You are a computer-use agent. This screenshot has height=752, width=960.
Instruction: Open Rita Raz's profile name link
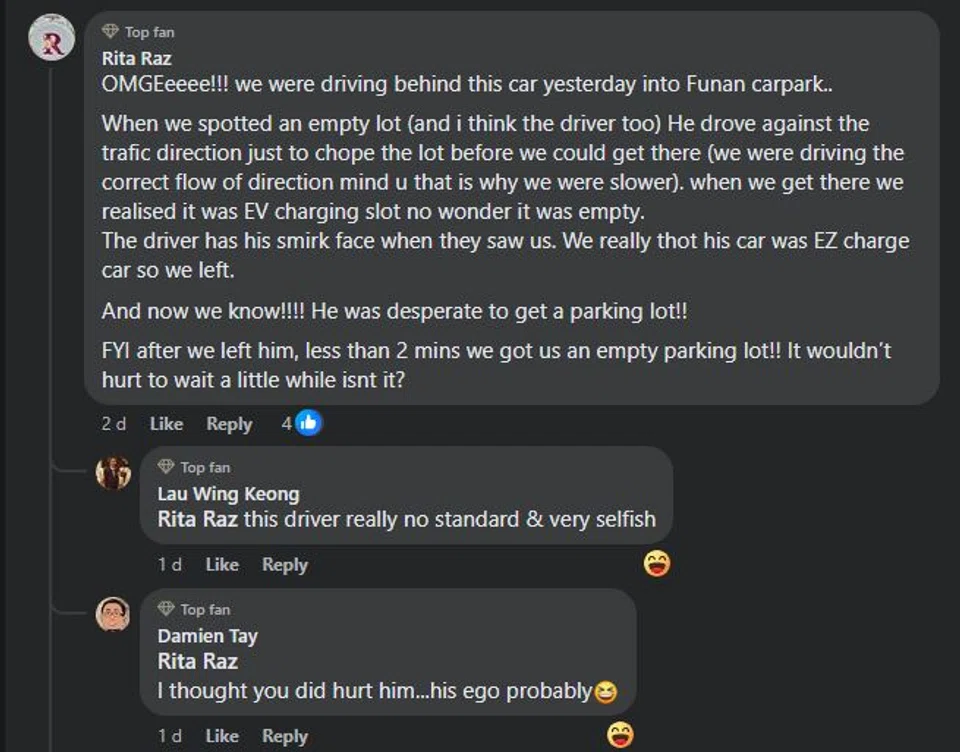(137, 59)
